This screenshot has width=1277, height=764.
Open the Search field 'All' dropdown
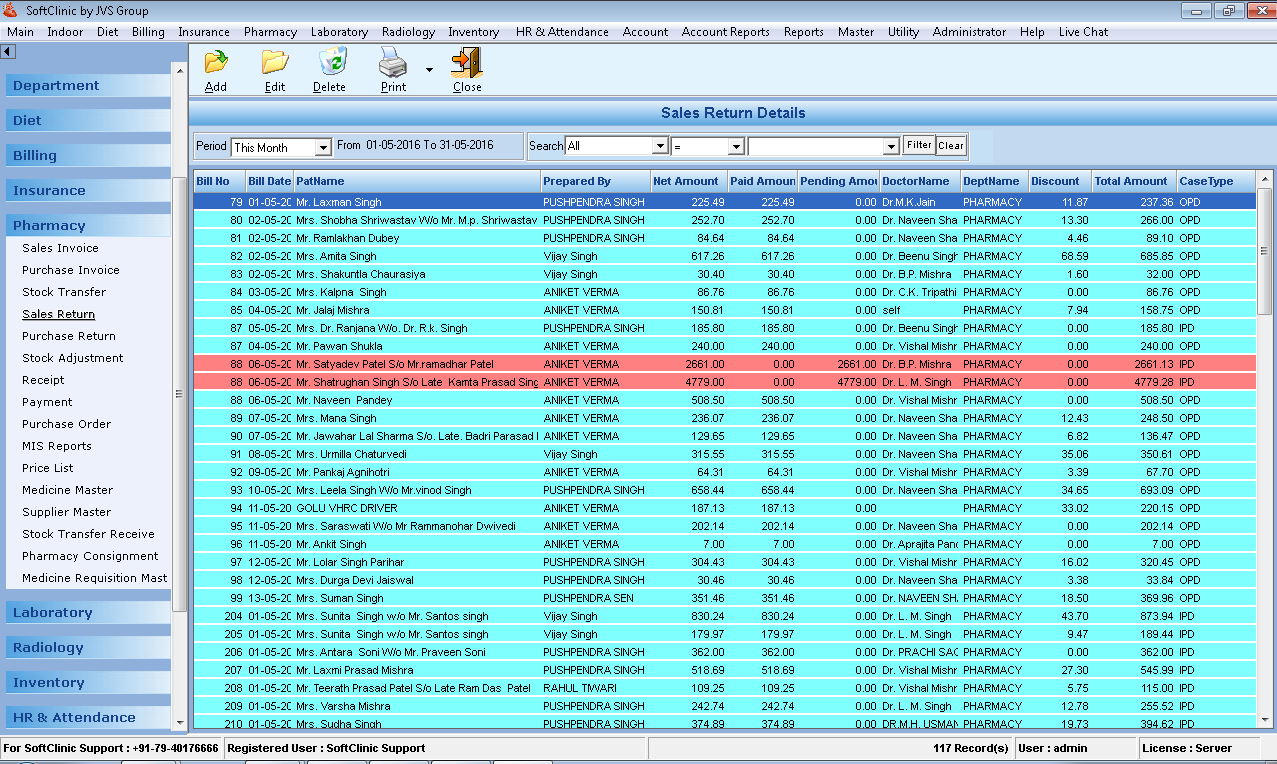pyautogui.click(x=659, y=146)
